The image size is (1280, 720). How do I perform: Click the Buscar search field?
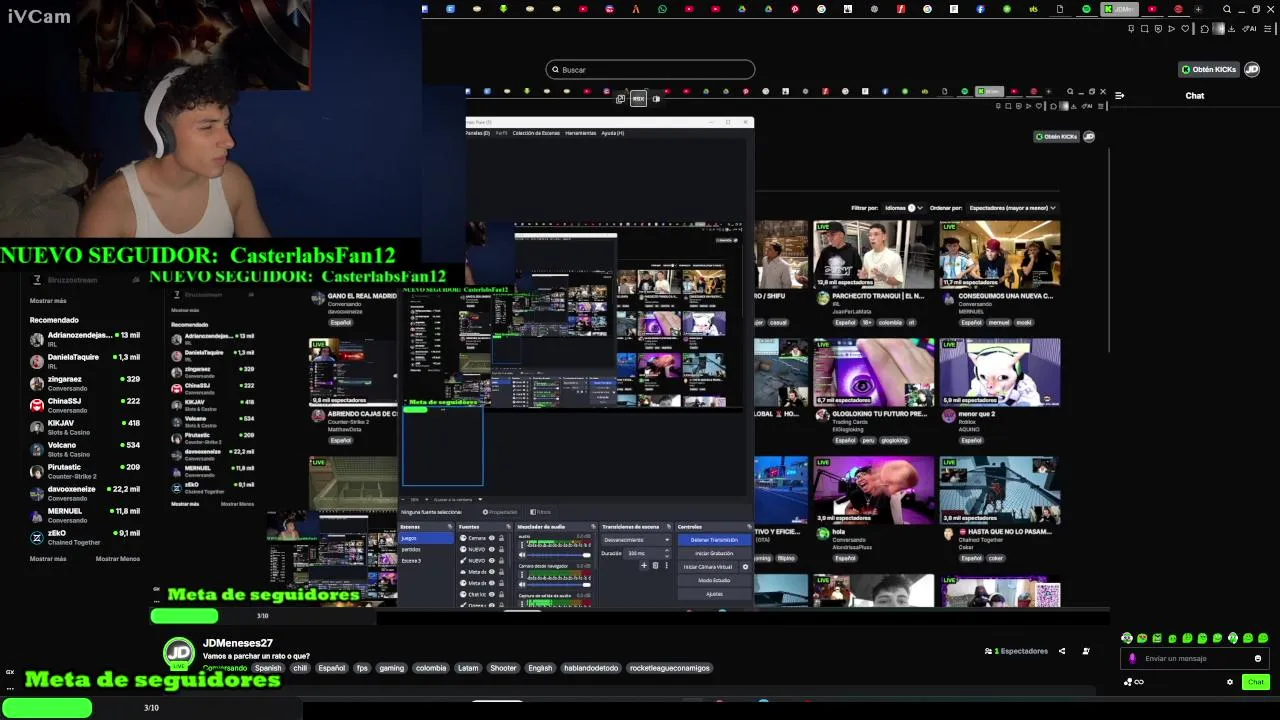[650, 69]
